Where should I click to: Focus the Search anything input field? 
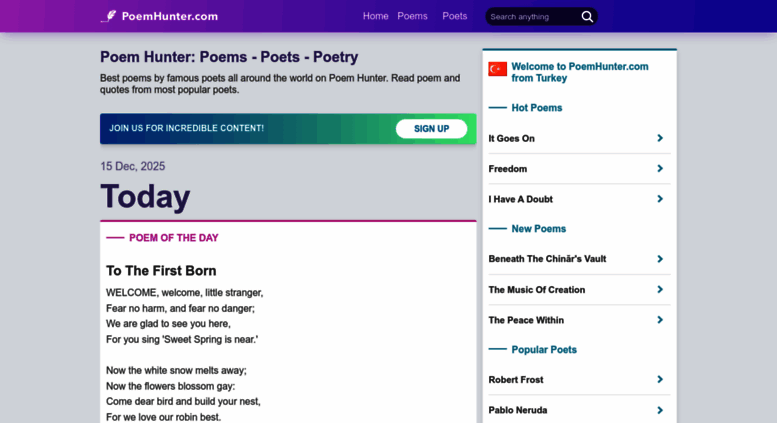[x=530, y=16]
